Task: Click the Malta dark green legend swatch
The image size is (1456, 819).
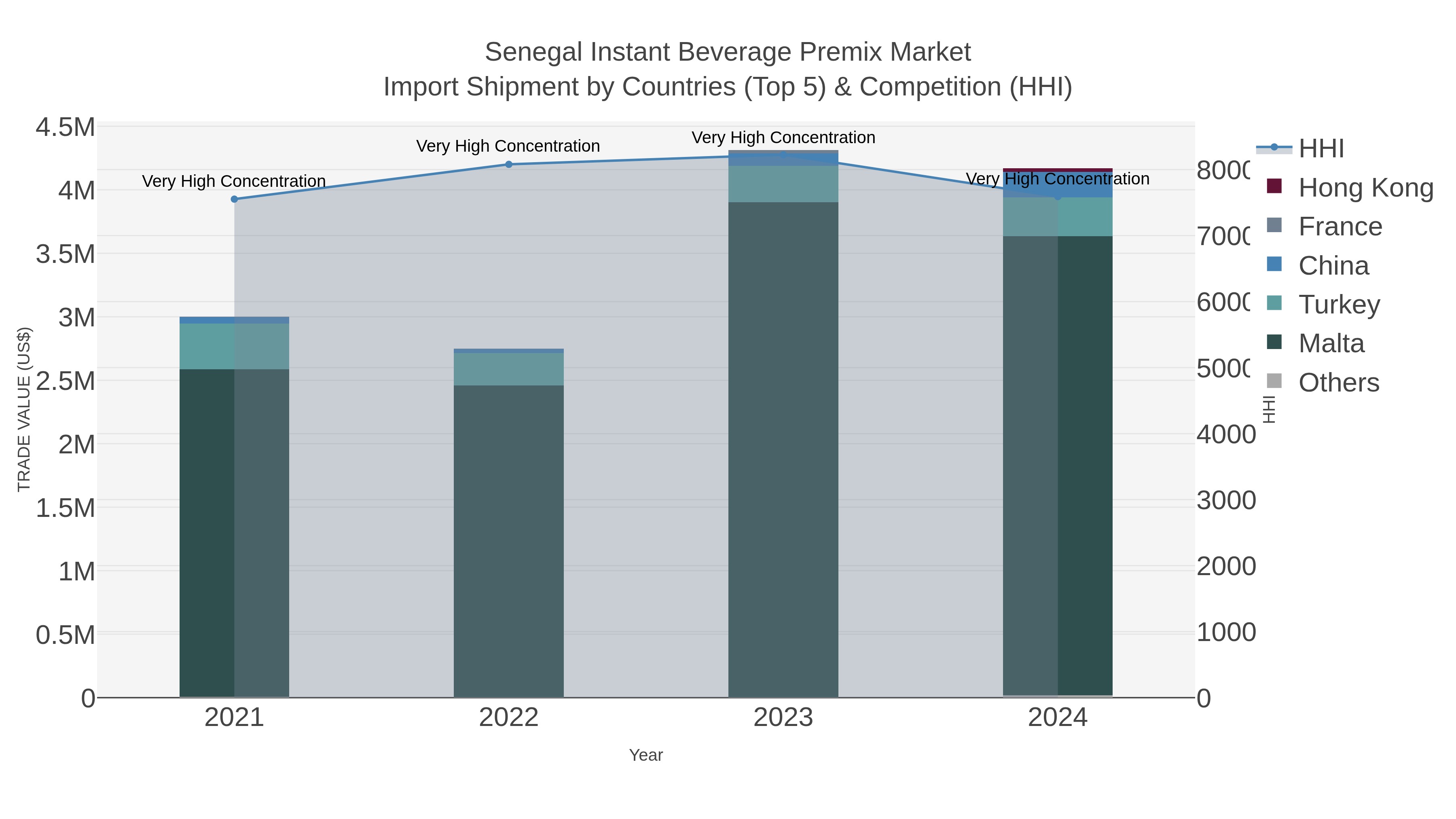Action: [x=1274, y=342]
